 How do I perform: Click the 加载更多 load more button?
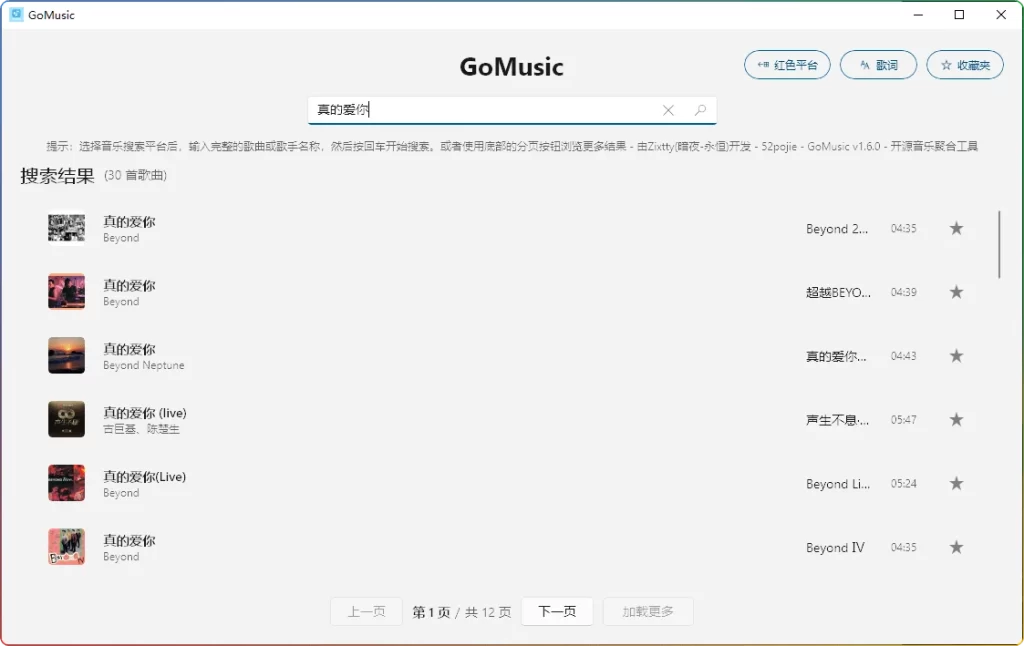click(648, 611)
